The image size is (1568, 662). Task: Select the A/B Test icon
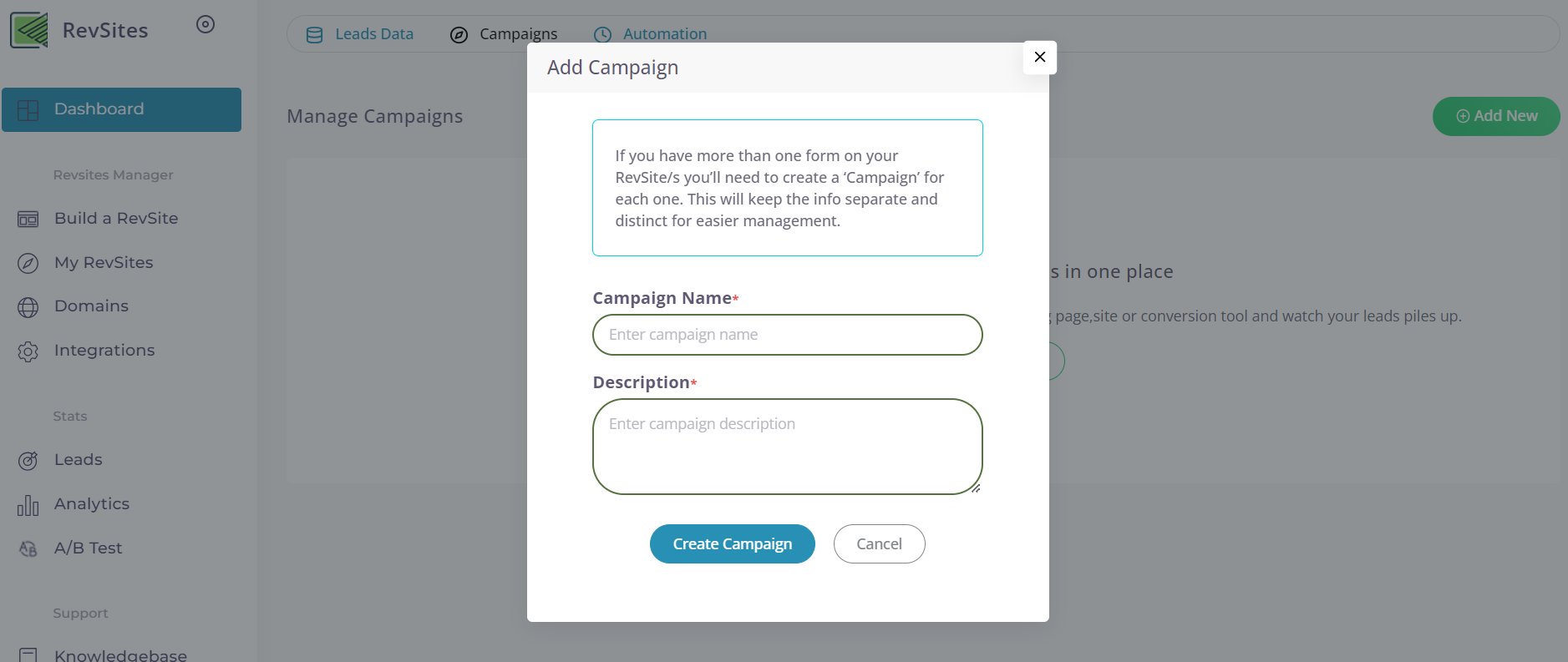[x=28, y=548]
